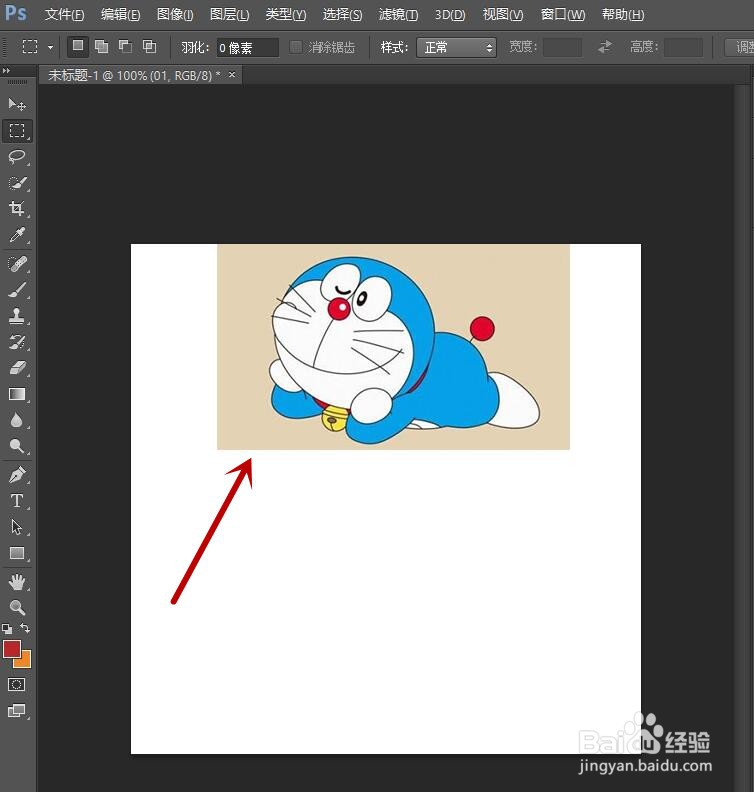Open the 图层(L) menu
This screenshot has width=754, height=792.
point(229,14)
